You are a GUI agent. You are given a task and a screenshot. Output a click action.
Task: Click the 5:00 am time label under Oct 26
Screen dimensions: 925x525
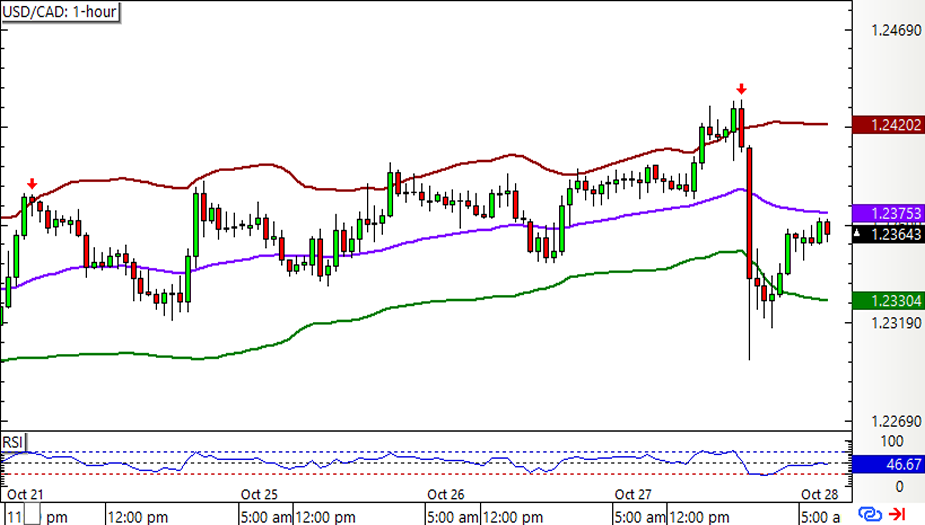452,517
